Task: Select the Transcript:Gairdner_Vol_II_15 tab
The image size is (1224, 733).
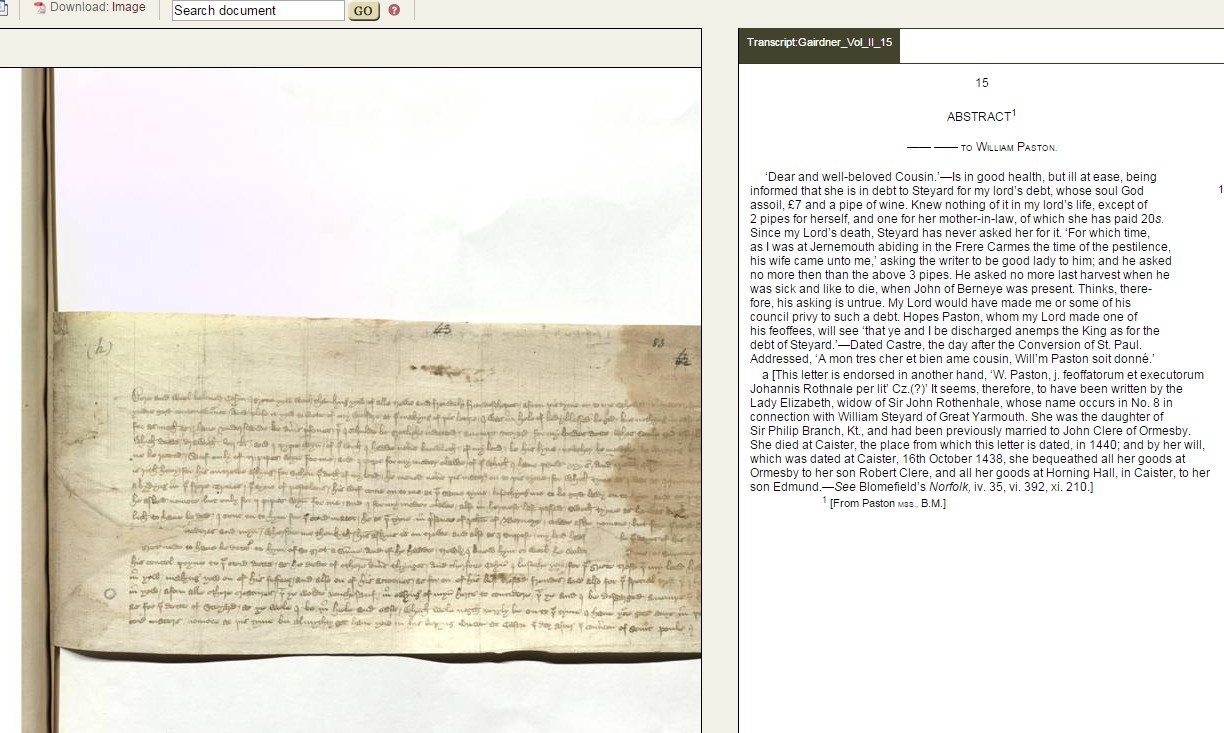Action: [x=819, y=43]
